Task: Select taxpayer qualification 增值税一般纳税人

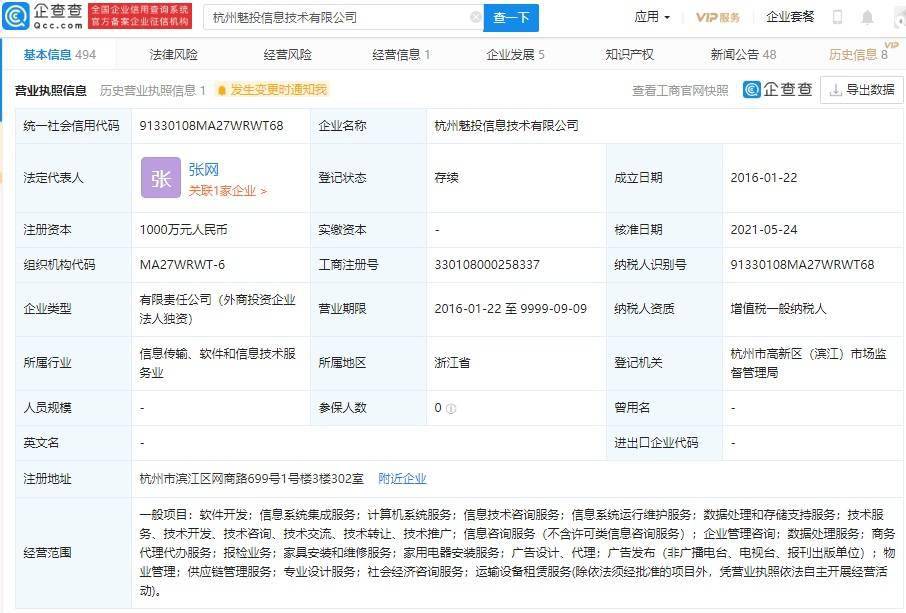Action: click(778, 309)
